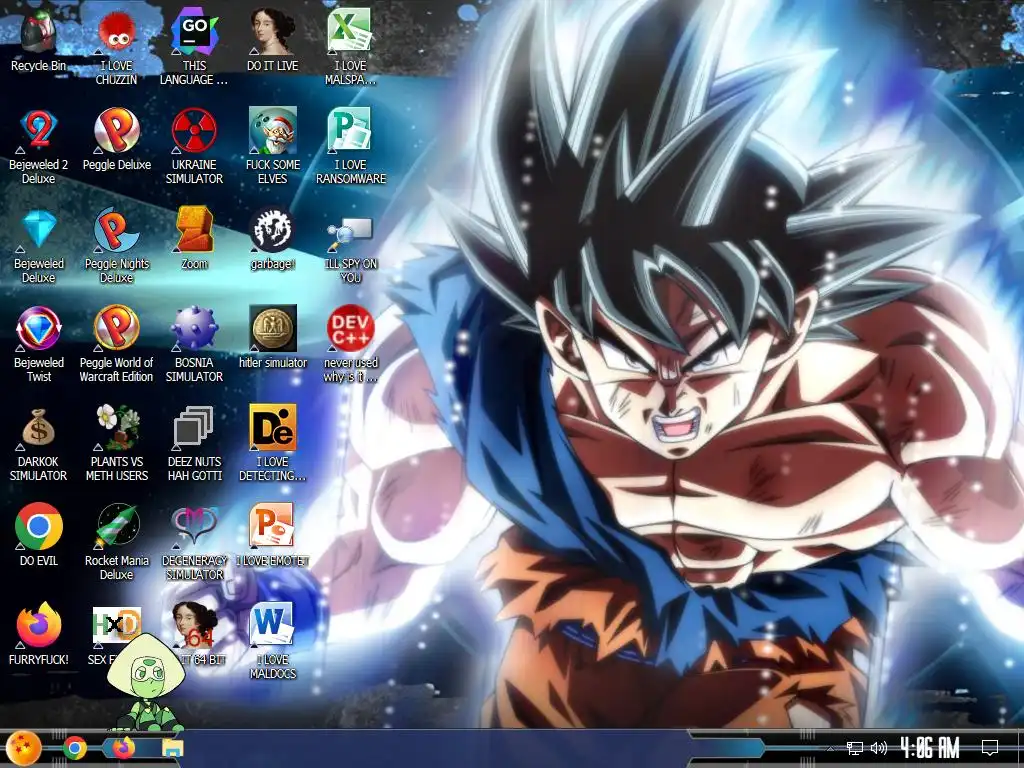Select the Publisher I LOVE RANSOMWARE shortcut
Viewport: 1024px width, 768px height.
point(350,131)
